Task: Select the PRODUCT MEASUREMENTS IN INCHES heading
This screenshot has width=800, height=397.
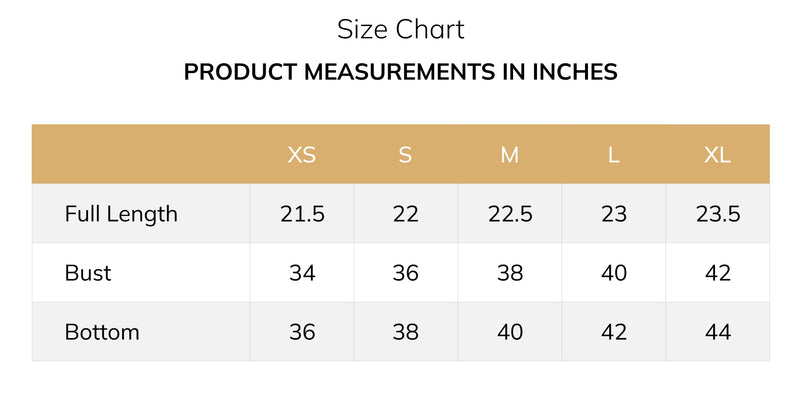Action: (x=401, y=72)
